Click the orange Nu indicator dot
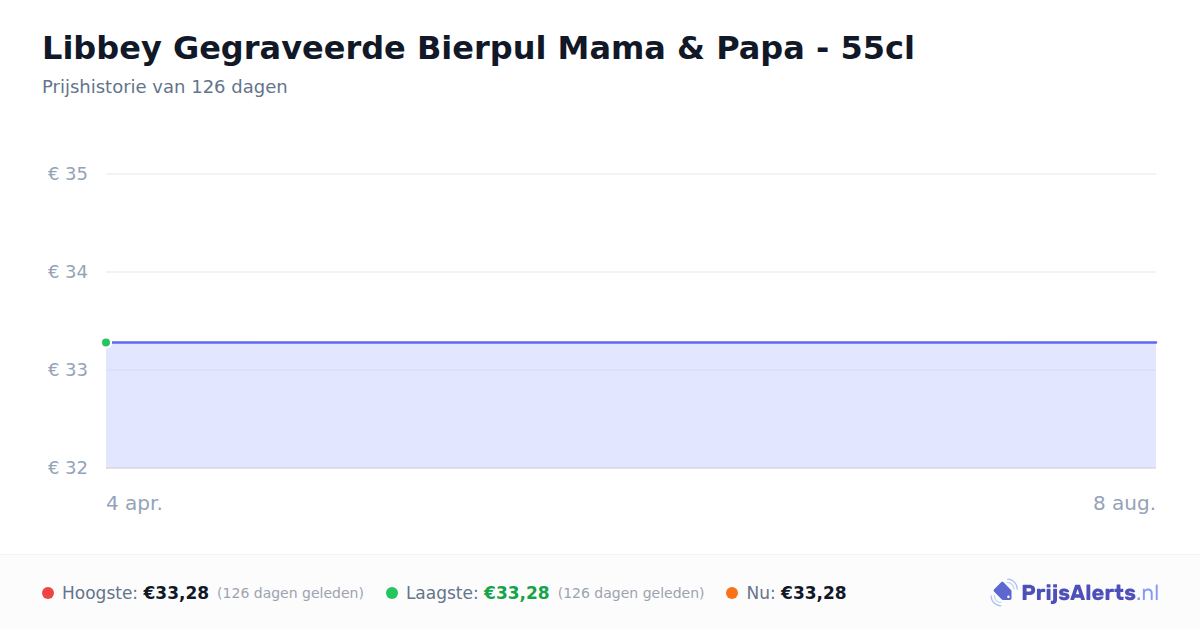 [732, 593]
